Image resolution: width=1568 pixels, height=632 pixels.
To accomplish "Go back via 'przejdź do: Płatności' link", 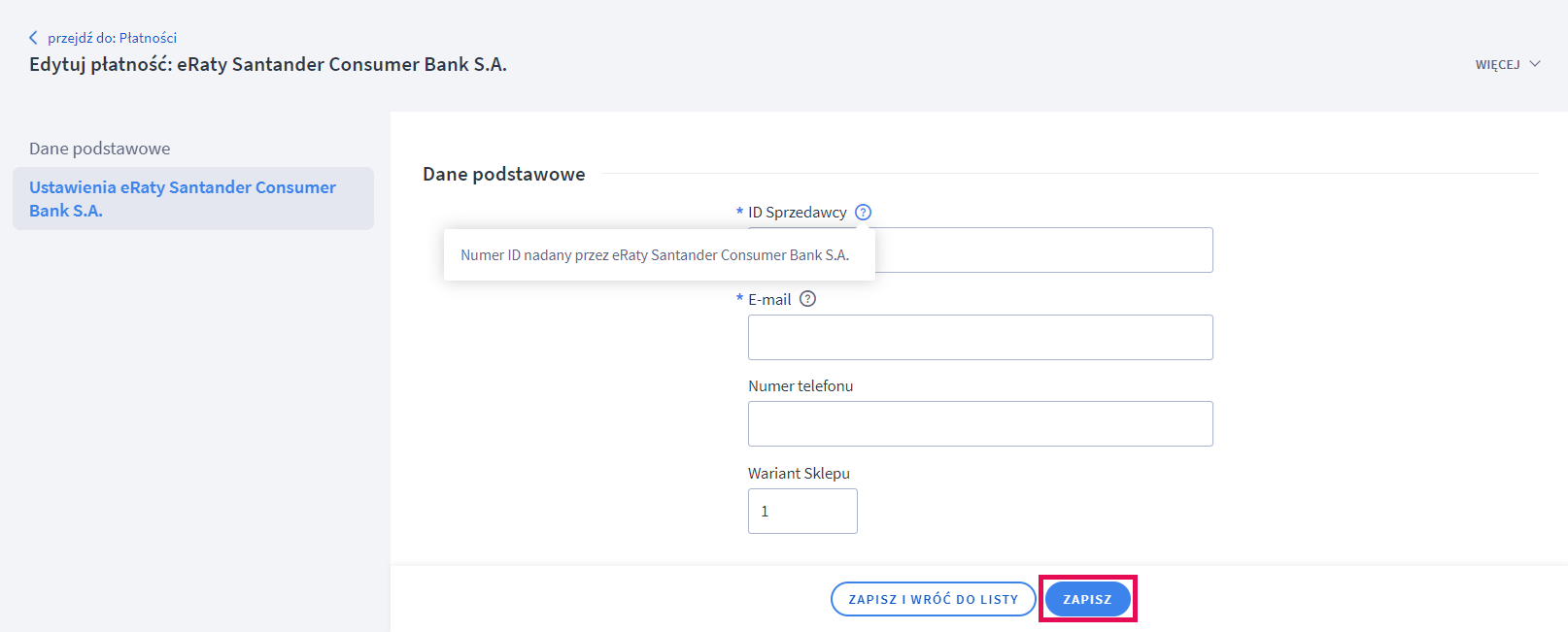I will [x=103, y=38].
